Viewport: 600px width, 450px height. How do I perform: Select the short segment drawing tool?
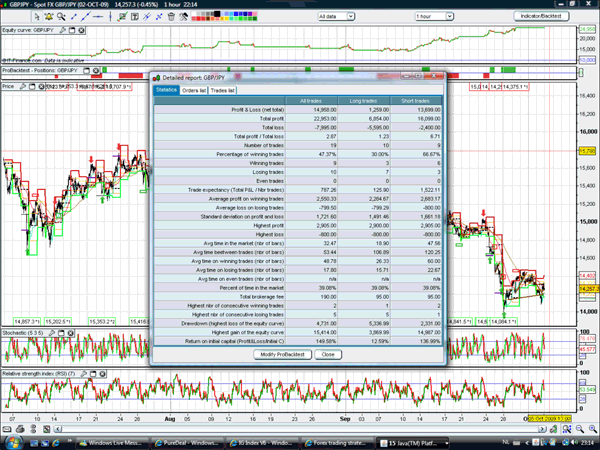(x=74, y=16)
